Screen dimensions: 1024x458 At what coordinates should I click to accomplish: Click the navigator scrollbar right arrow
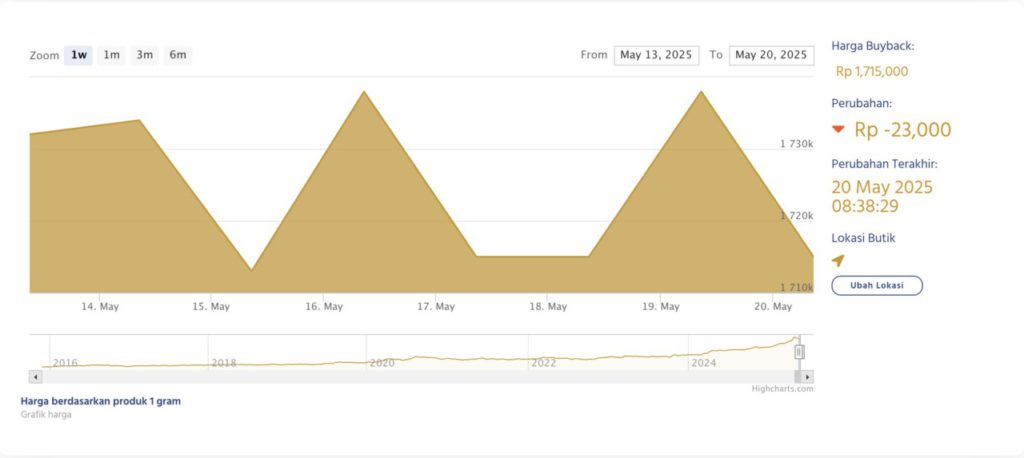coord(808,377)
